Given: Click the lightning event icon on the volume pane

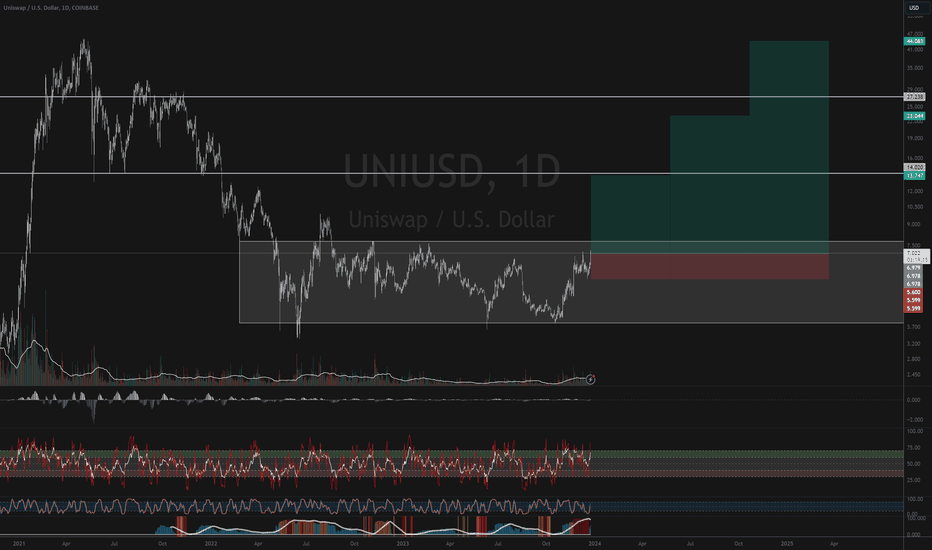Looking at the screenshot, I should point(590,379).
